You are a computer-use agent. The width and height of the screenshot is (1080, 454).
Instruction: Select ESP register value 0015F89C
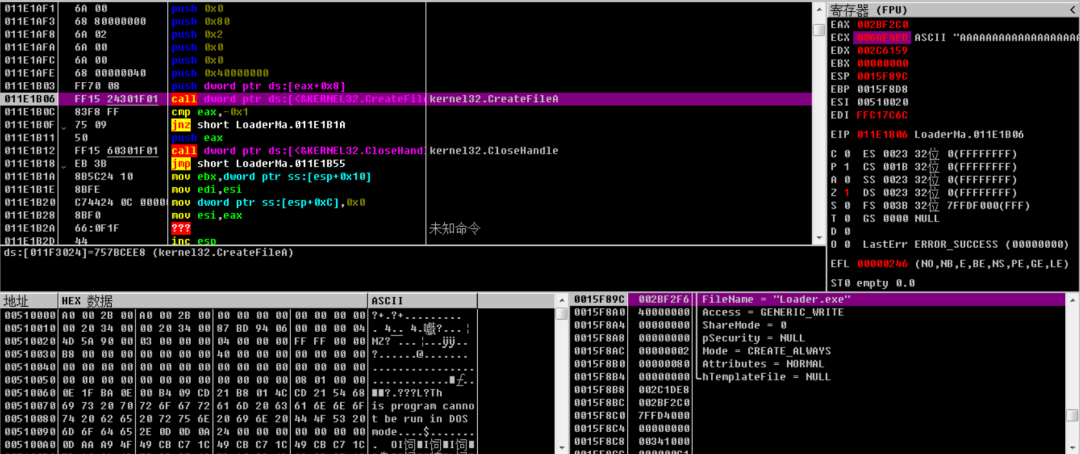(x=883, y=76)
